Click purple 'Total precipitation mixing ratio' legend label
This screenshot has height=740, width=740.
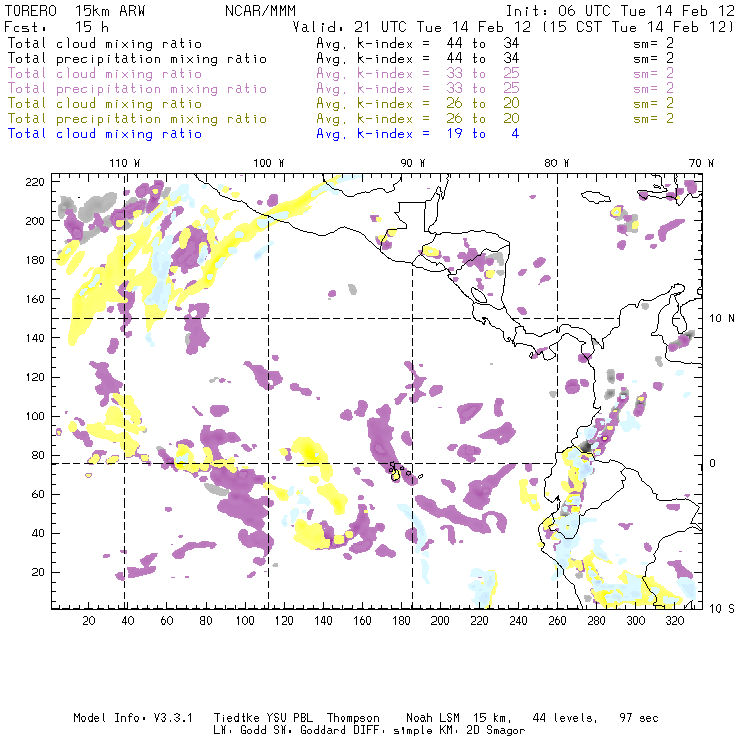(x=137, y=89)
